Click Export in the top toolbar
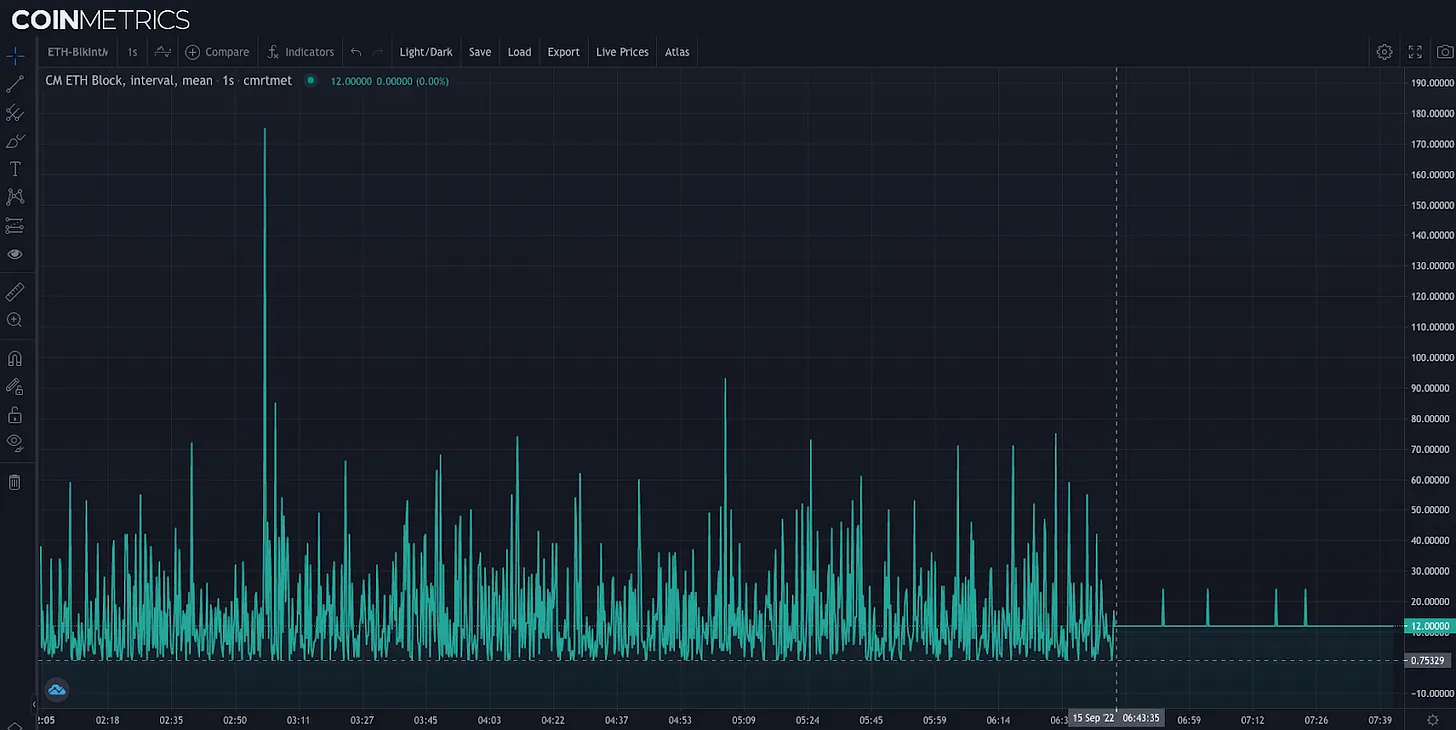Viewport: 1456px width, 730px height. click(564, 52)
